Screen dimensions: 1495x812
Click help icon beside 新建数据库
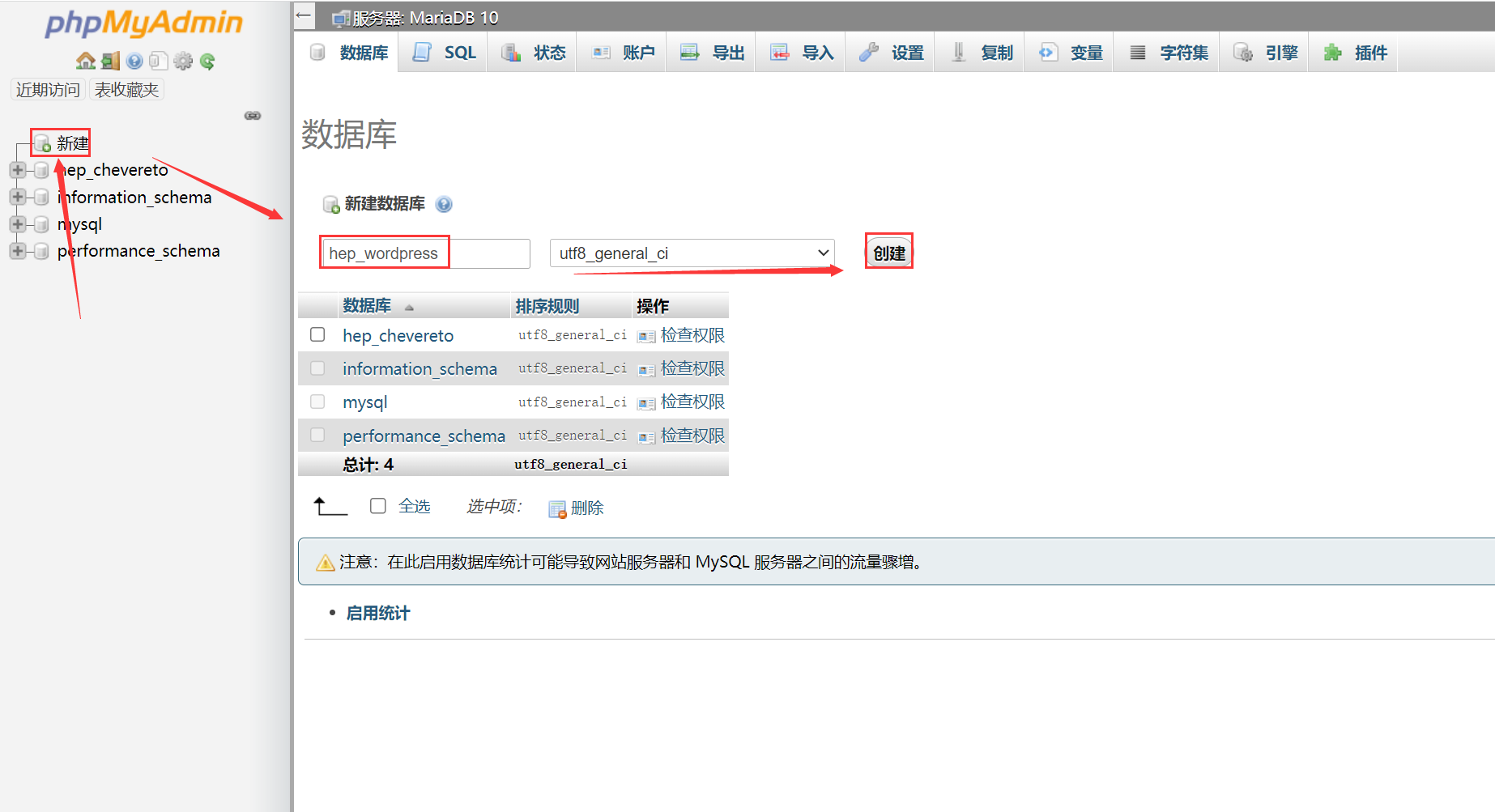[x=444, y=204]
